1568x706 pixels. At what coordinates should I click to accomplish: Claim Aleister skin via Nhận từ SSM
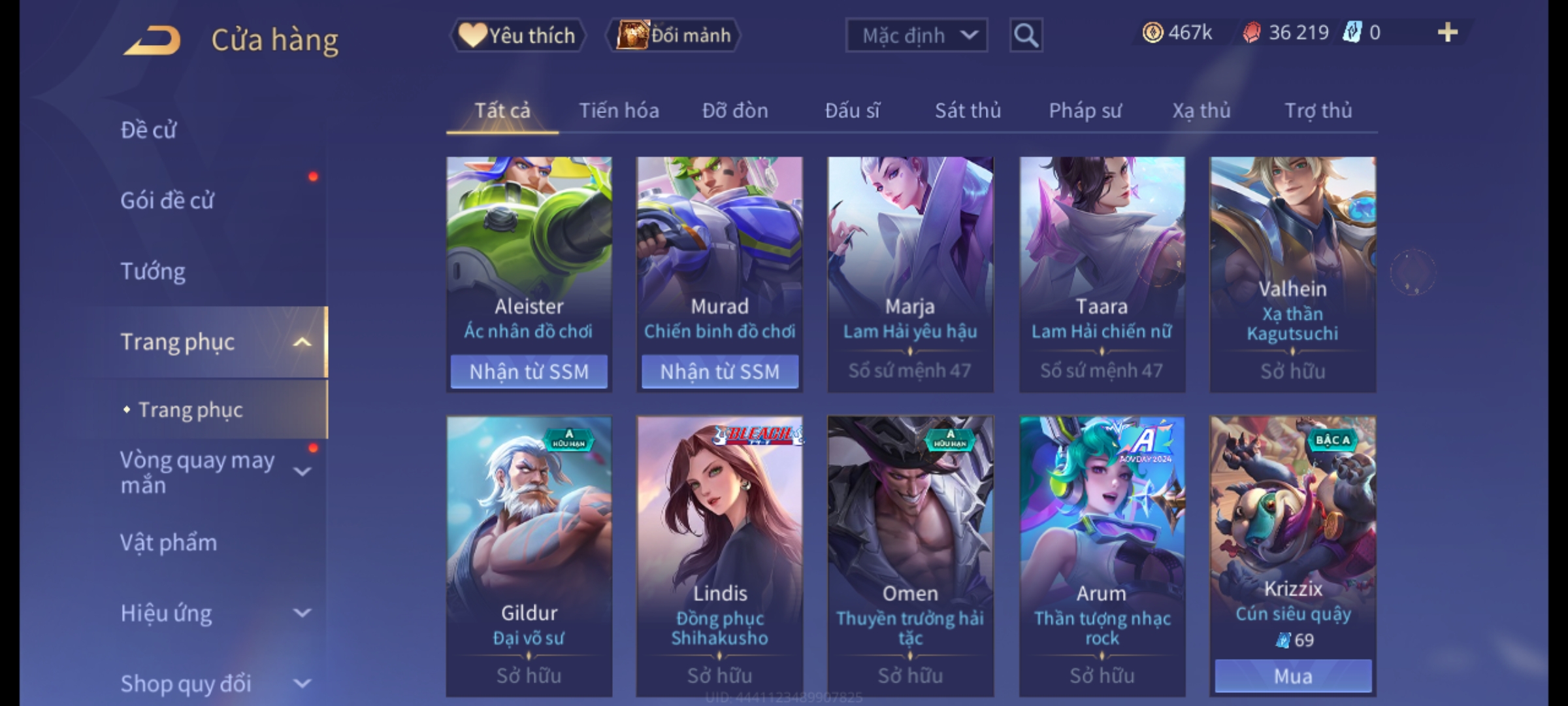(529, 371)
